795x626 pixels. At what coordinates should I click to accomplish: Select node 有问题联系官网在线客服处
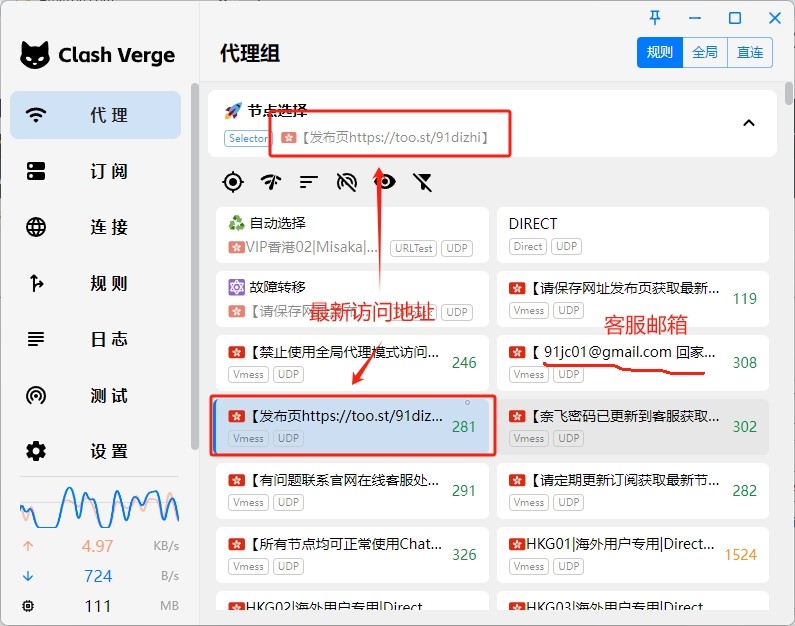click(352, 491)
